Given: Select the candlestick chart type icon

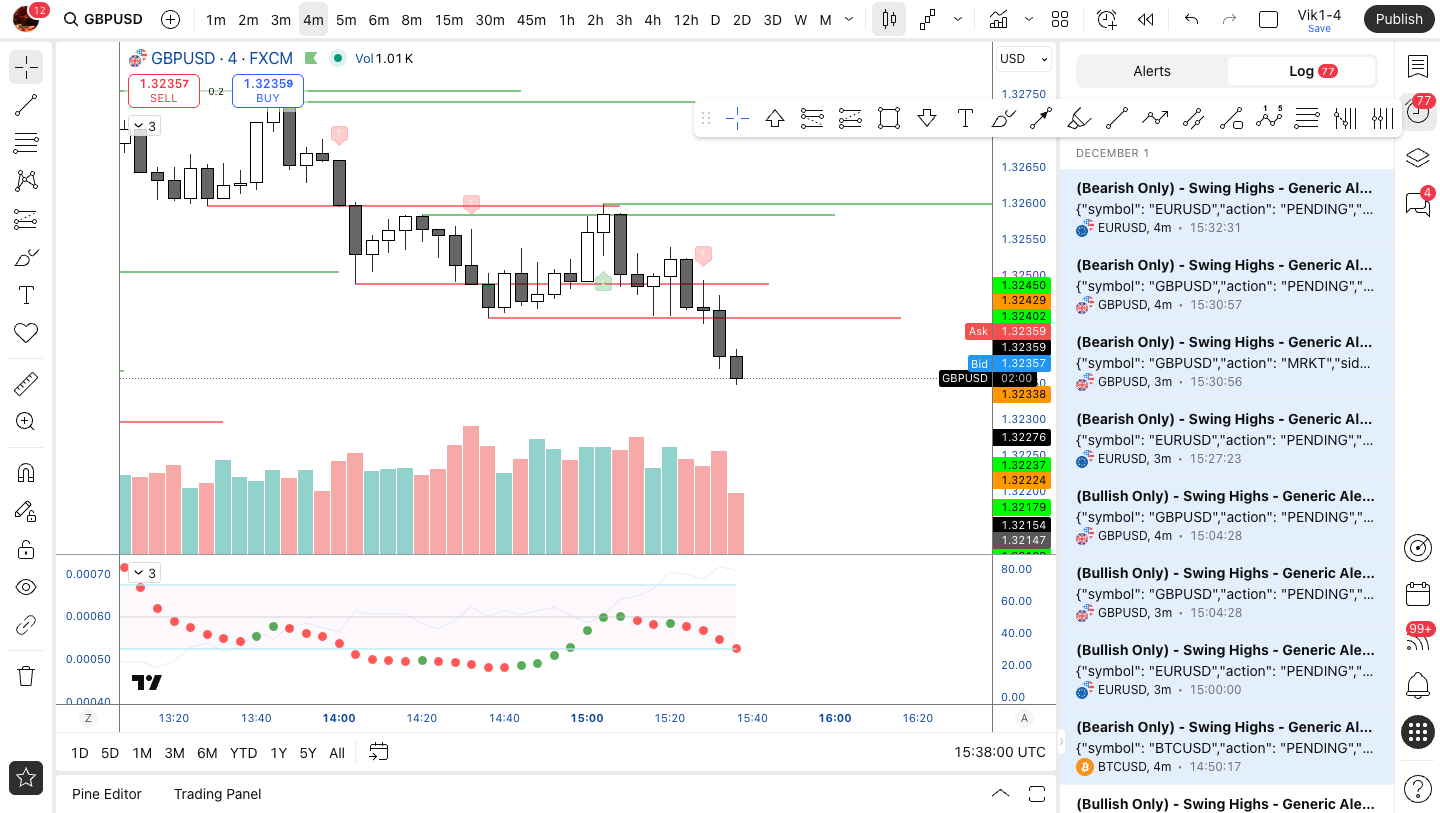Looking at the screenshot, I should pyautogui.click(x=888, y=19).
